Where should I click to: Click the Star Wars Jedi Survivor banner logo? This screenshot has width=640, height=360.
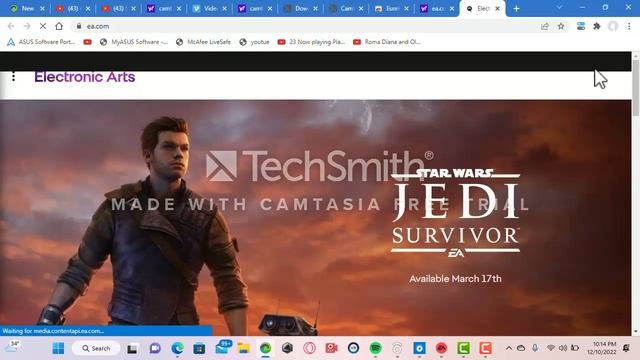[456, 213]
